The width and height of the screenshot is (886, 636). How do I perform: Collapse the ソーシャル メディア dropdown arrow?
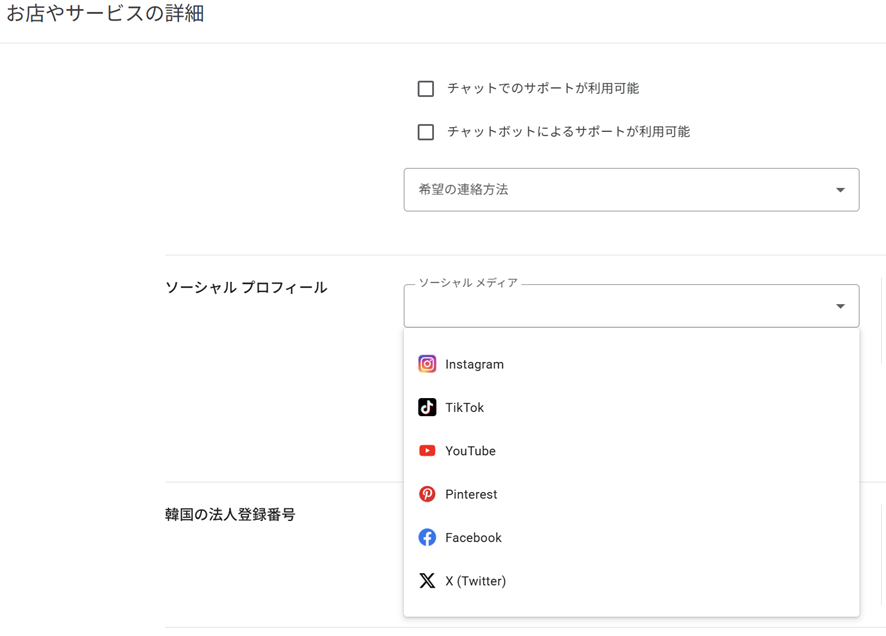point(840,306)
